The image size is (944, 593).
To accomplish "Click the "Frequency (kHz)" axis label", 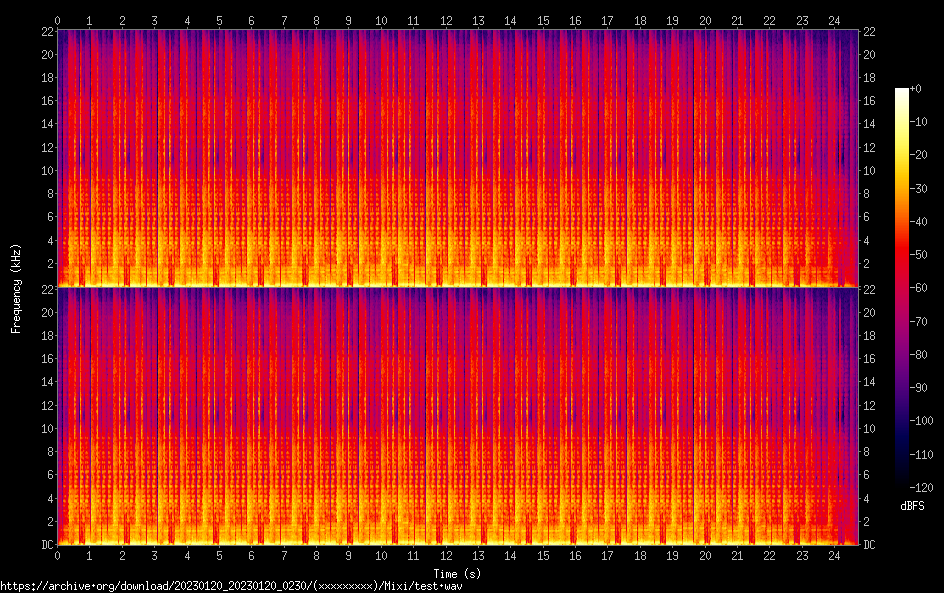I will (x=16, y=287).
